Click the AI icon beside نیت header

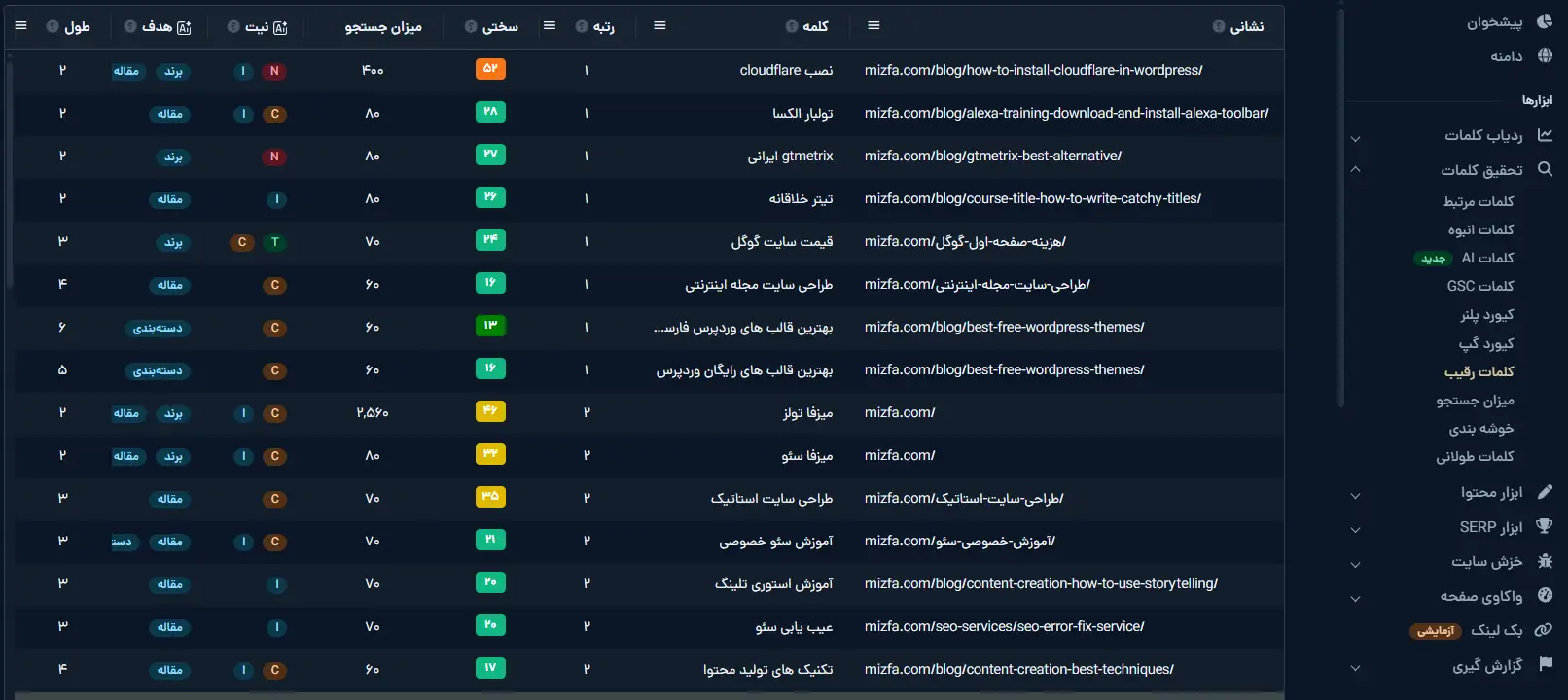(280, 27)
